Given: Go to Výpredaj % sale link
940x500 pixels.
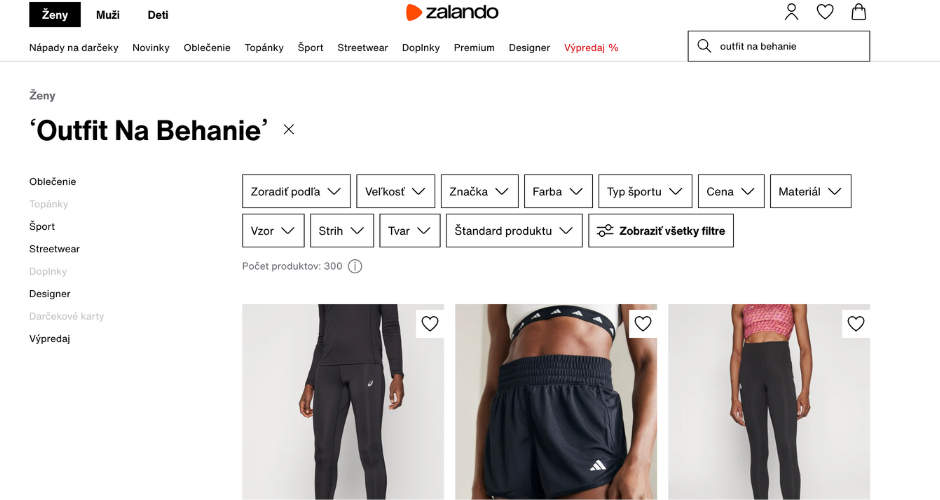Looking at the screenshot, I should [x=591, y=47].
